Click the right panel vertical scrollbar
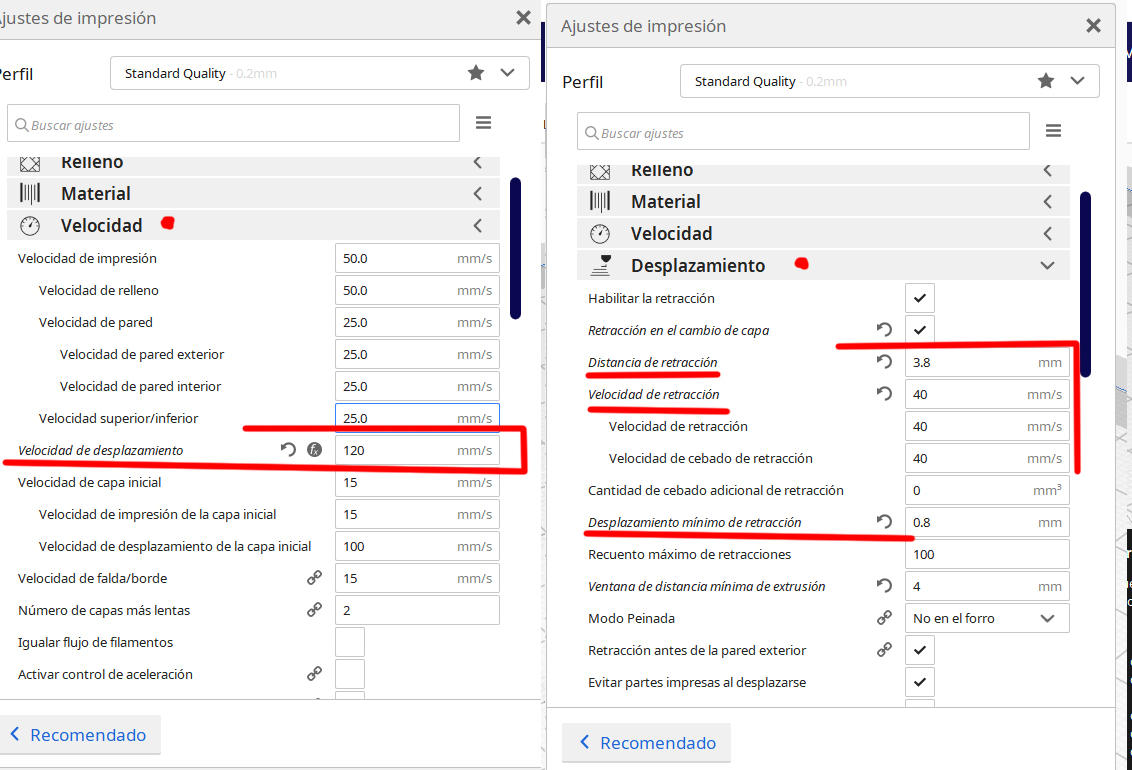Viewport: 1132px width, 770px height. point(1085,284)
